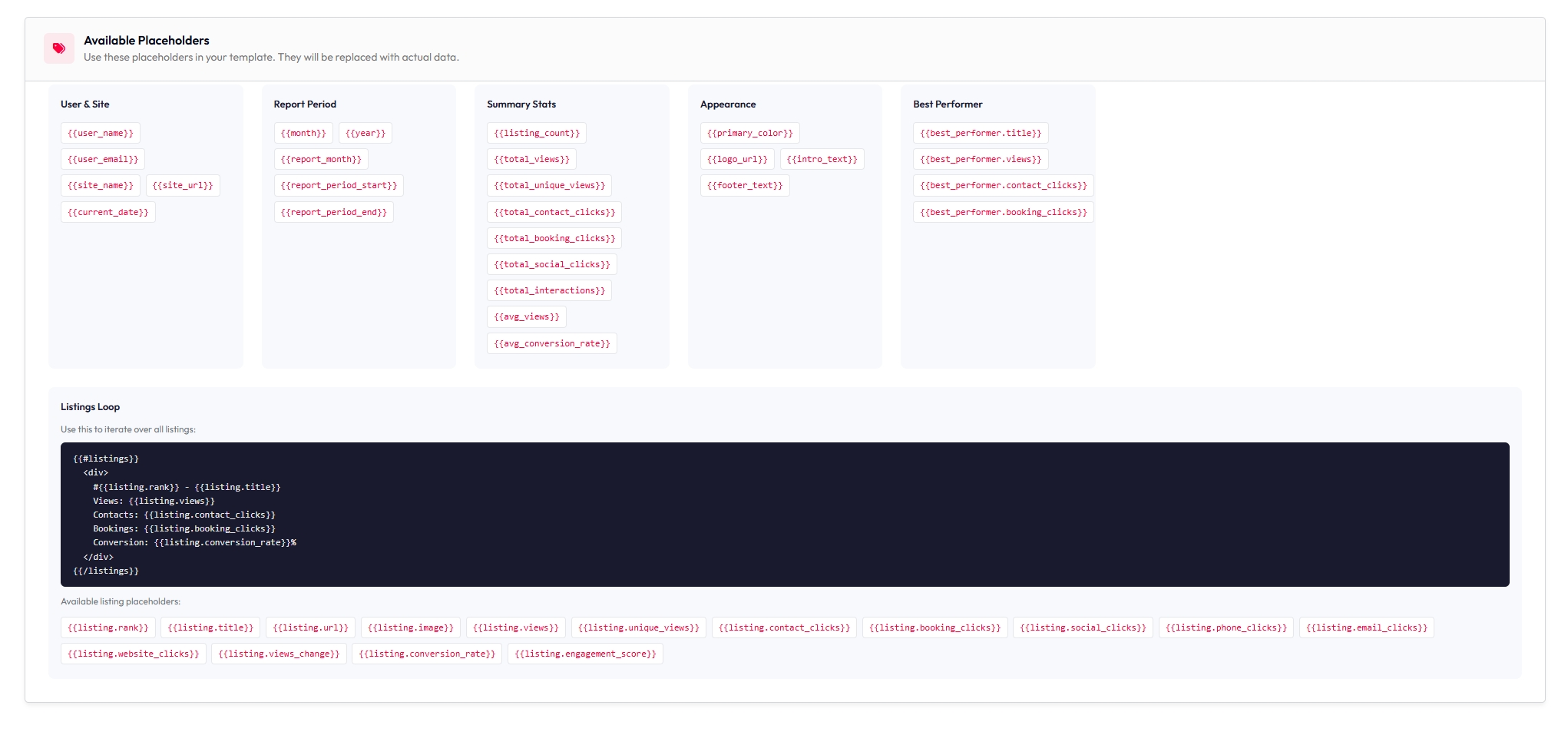Select the {{best_performer.booking_clicks}} placeholder
The height and width of the screenshot is (745, 1568).
tap(1004, 212)
